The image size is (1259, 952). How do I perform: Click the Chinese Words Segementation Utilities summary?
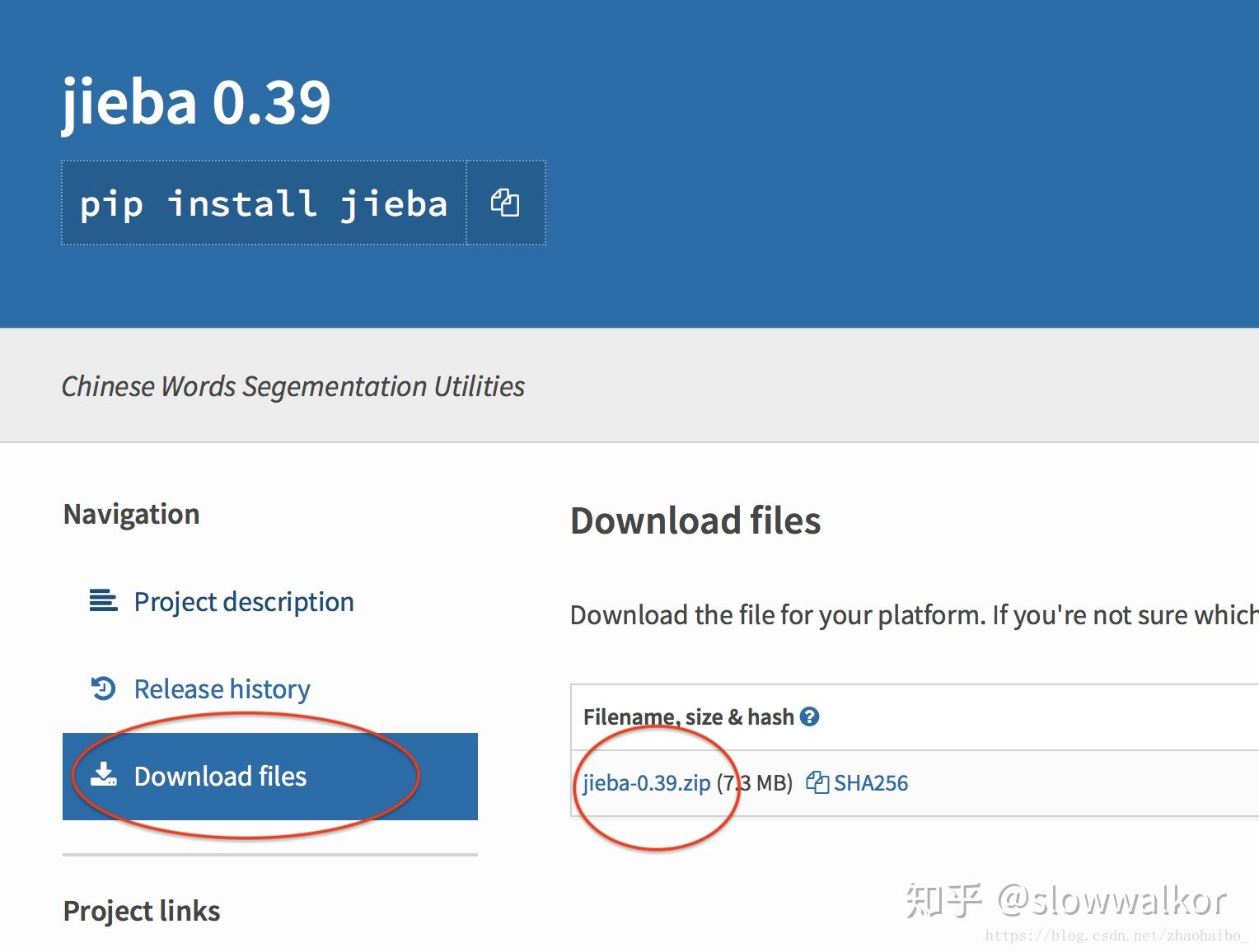293,386
